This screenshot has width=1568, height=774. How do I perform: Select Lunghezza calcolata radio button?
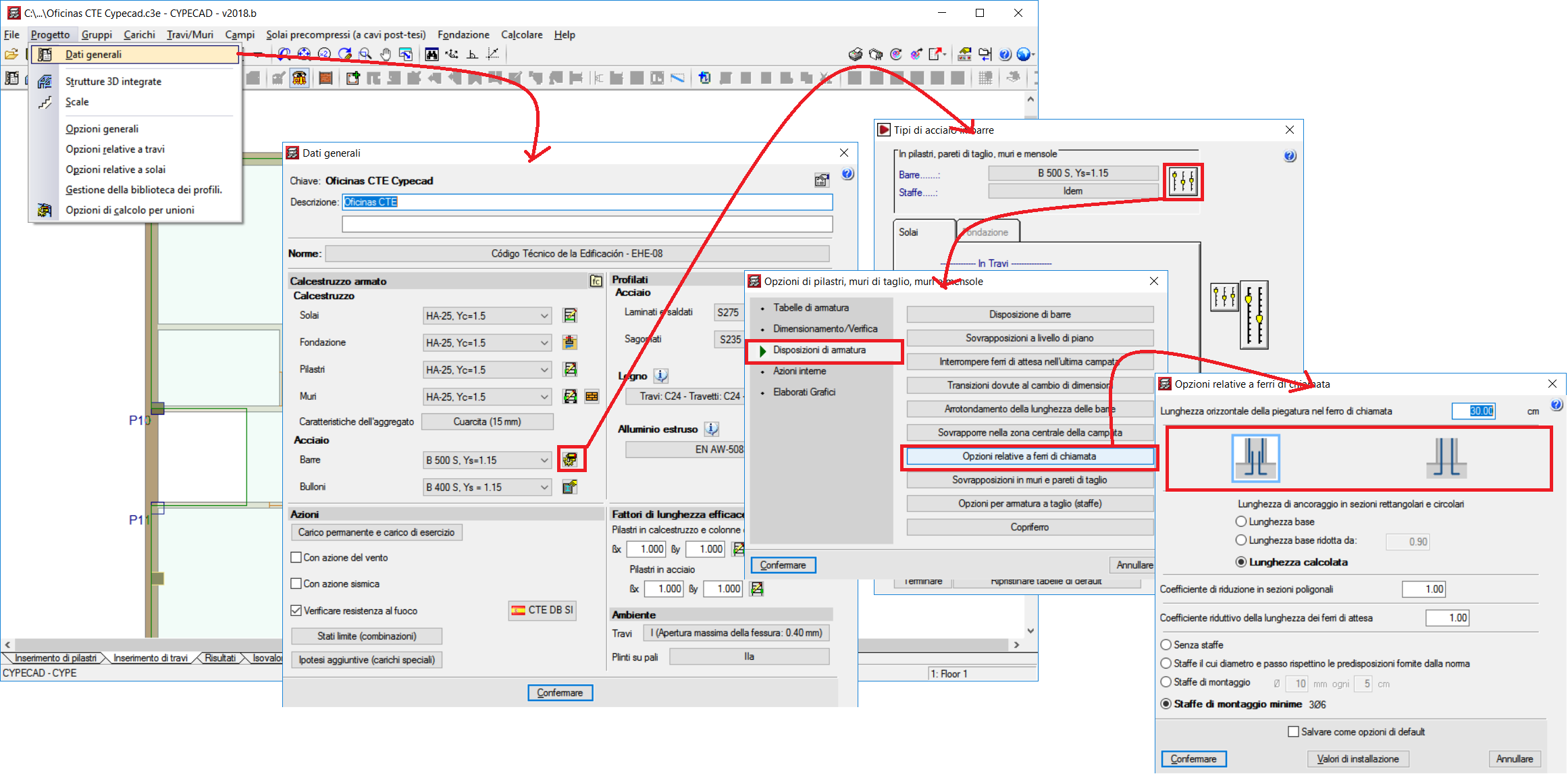coord(1241,562)
